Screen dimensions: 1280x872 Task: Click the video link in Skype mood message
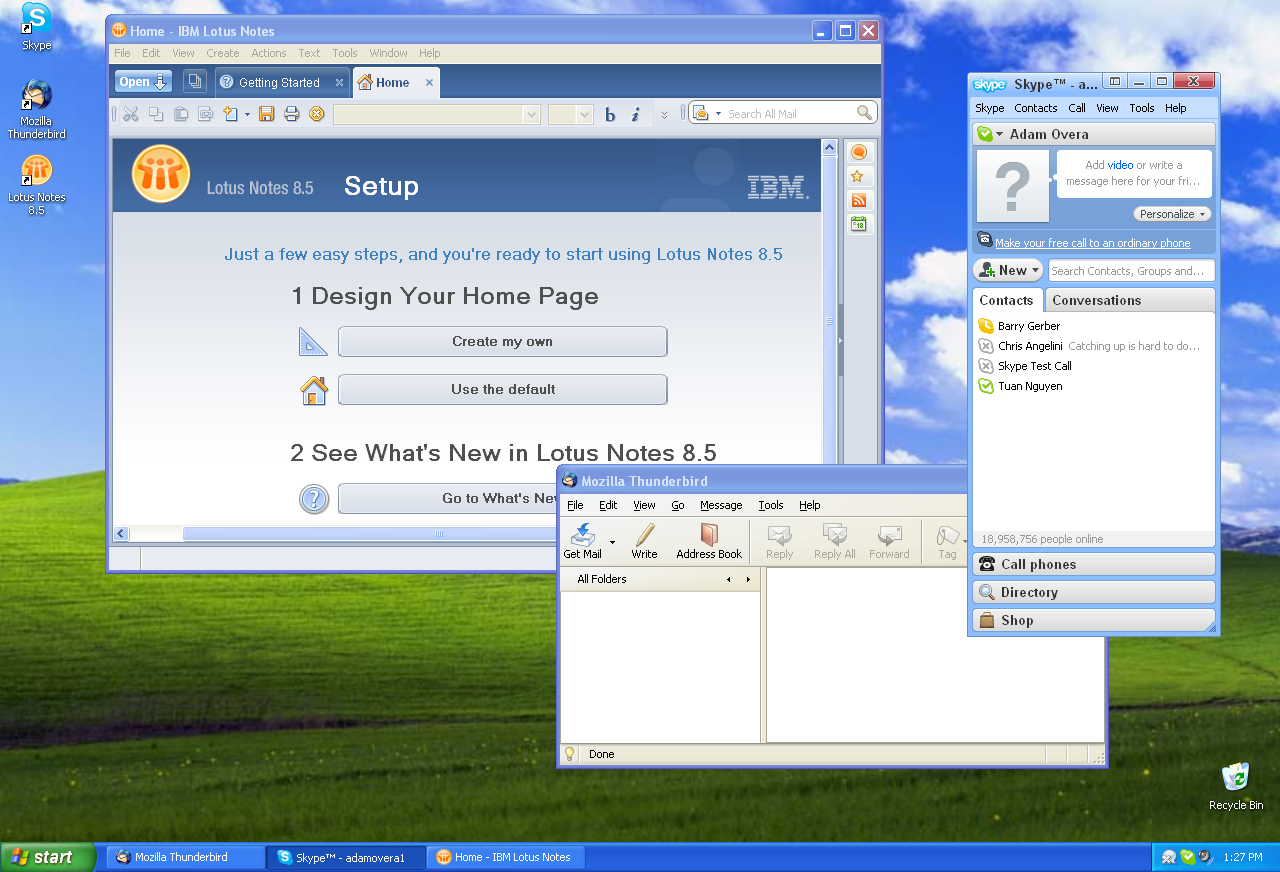coord(1120,165)
